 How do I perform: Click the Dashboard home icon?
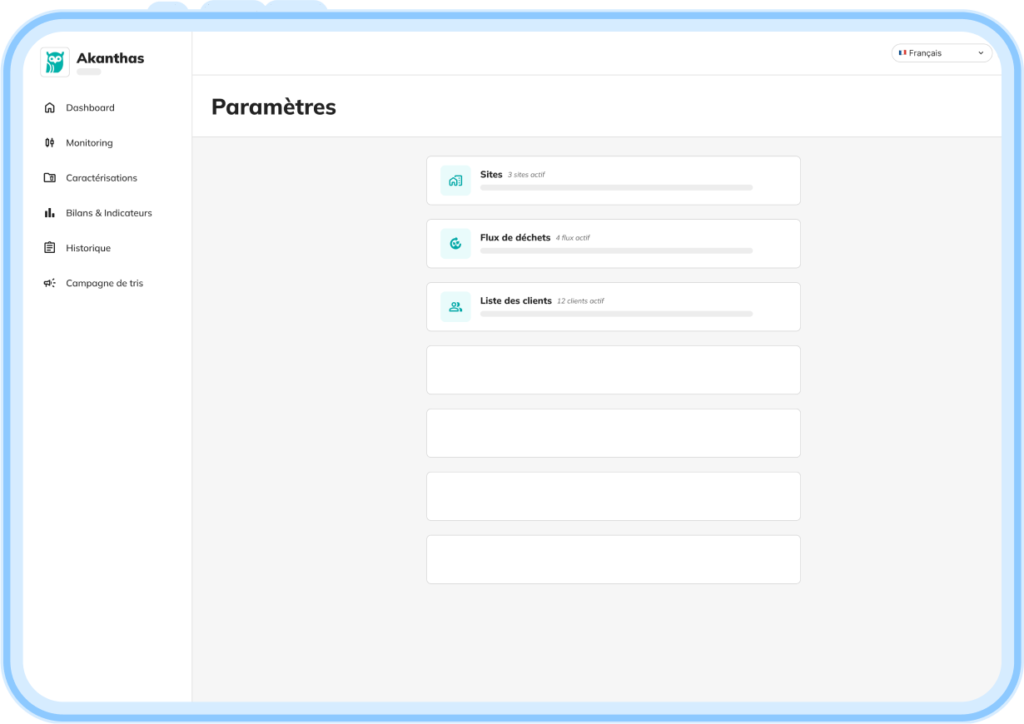click(50, 108)
